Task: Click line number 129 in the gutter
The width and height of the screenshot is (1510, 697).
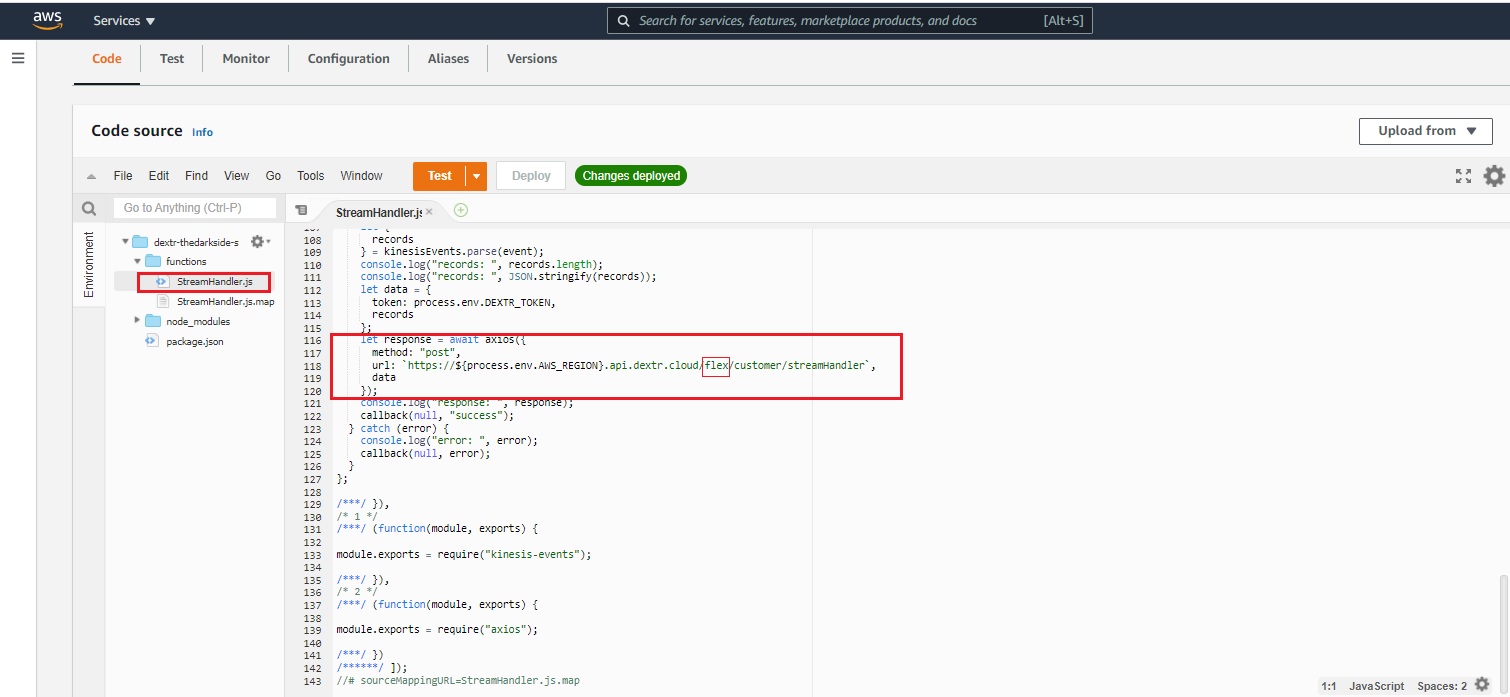Action: pos(311,504)
